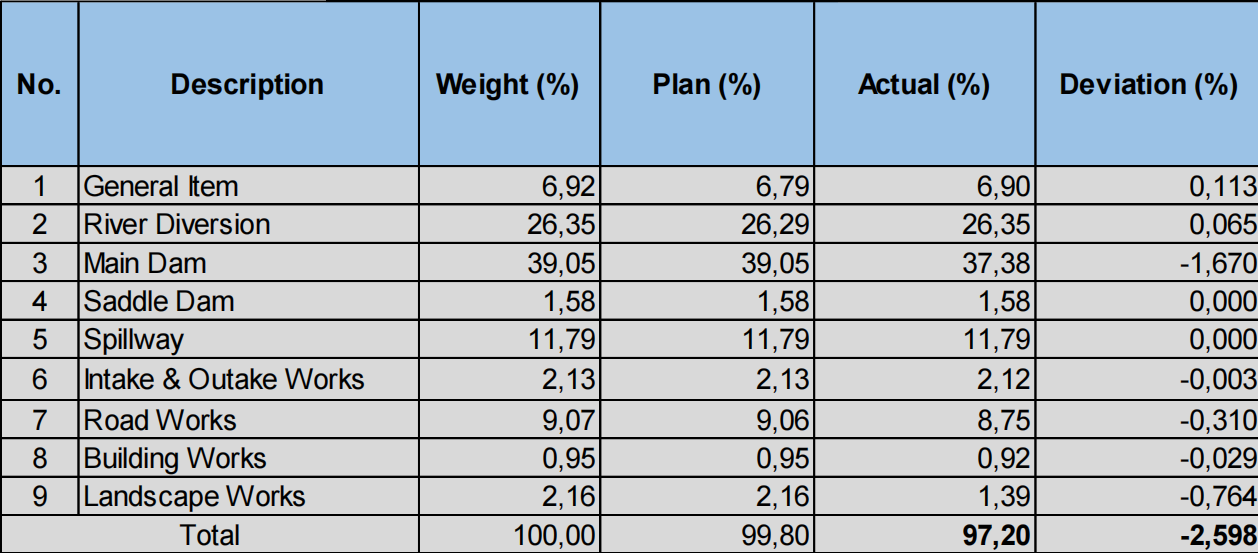The width and height of the screenshot is (1258, 553).
Task: Click the Actual (%) column header
Action: (x=924, y=84)
